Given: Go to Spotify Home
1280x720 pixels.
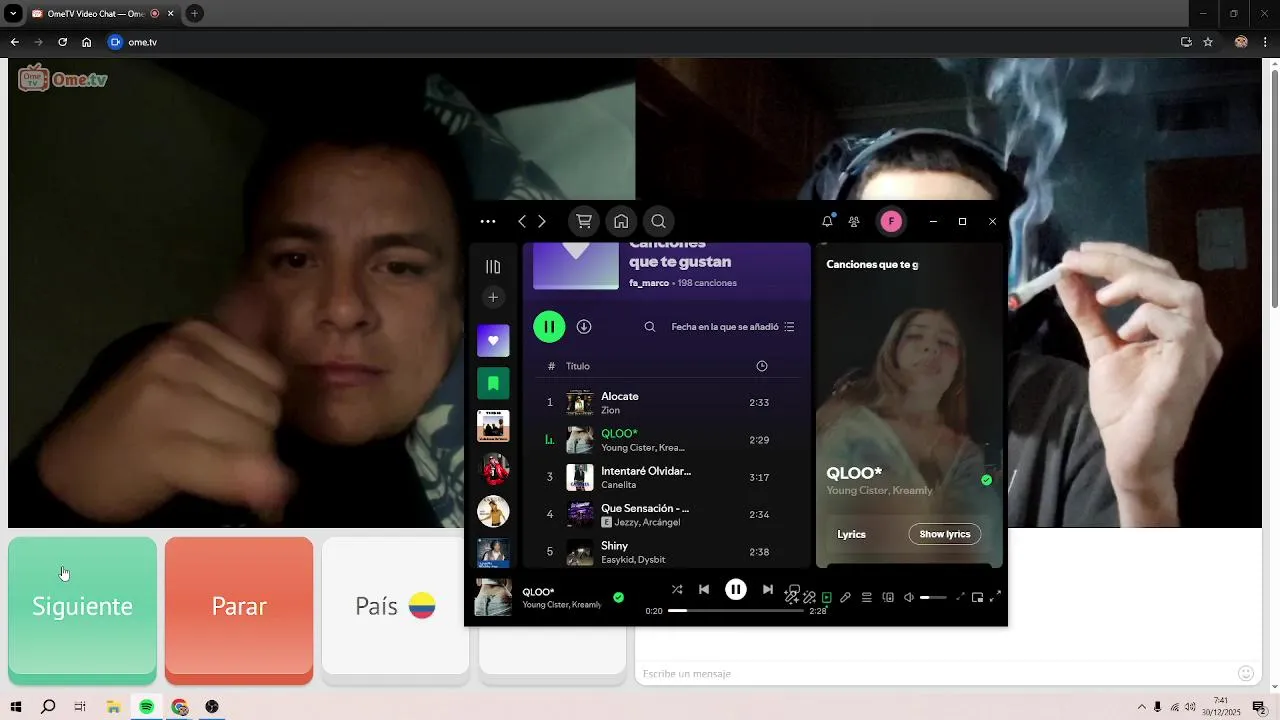Looking at the screenshot, I should tap(621, 222).
